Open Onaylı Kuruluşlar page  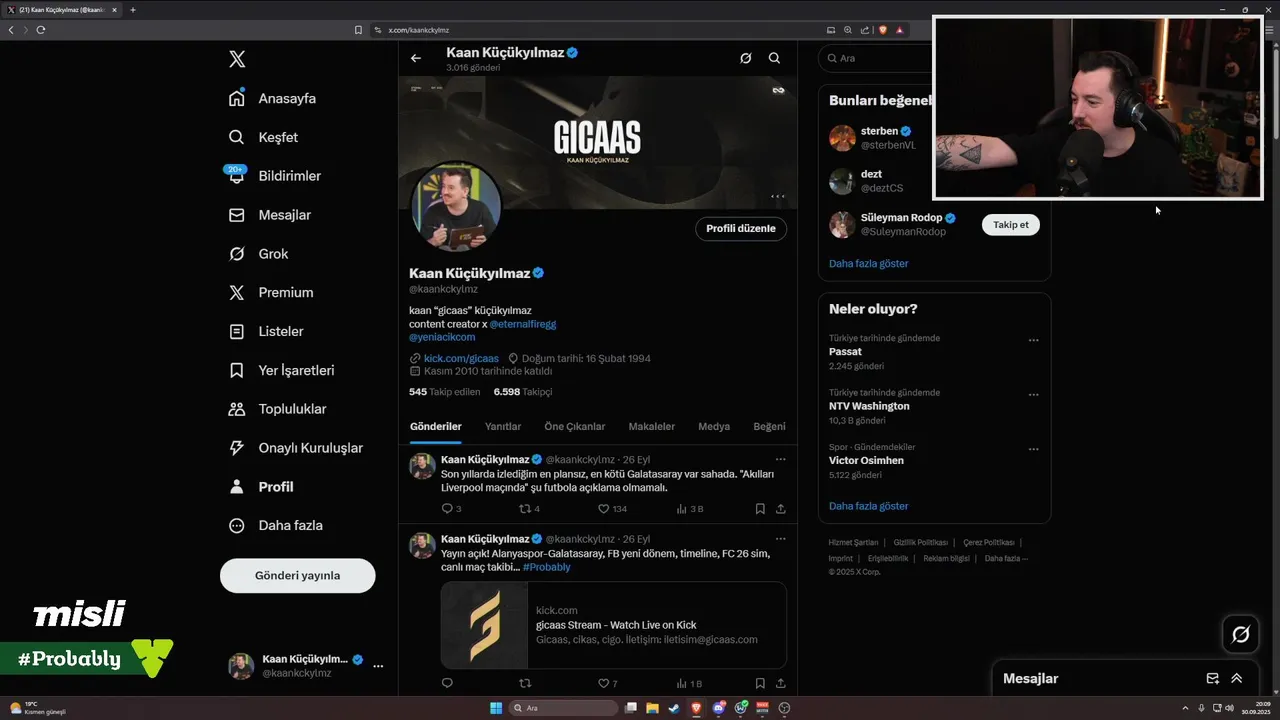coord(295,448)
